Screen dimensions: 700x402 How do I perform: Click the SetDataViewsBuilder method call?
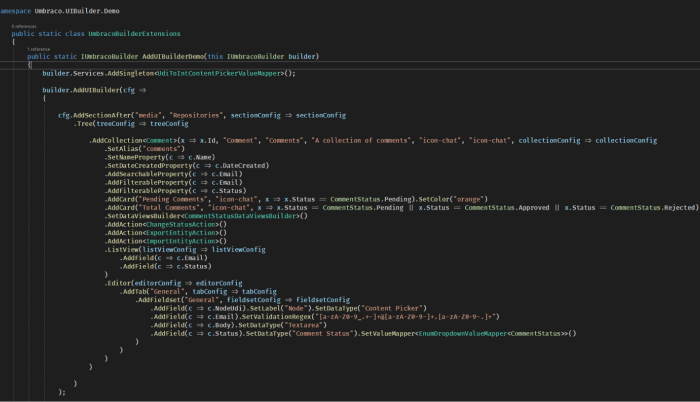pyautogui.click(x=149, y=215)
